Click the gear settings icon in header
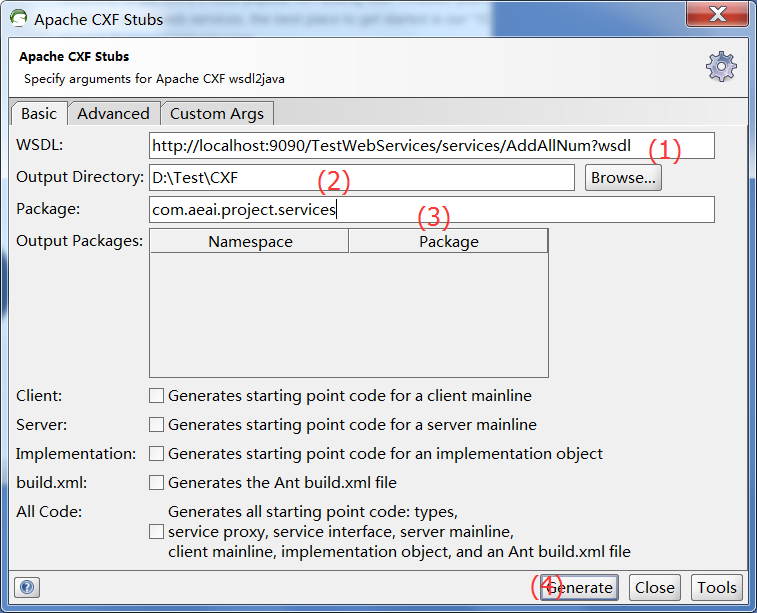The image size is (757, 613). (x=721, y=67)
